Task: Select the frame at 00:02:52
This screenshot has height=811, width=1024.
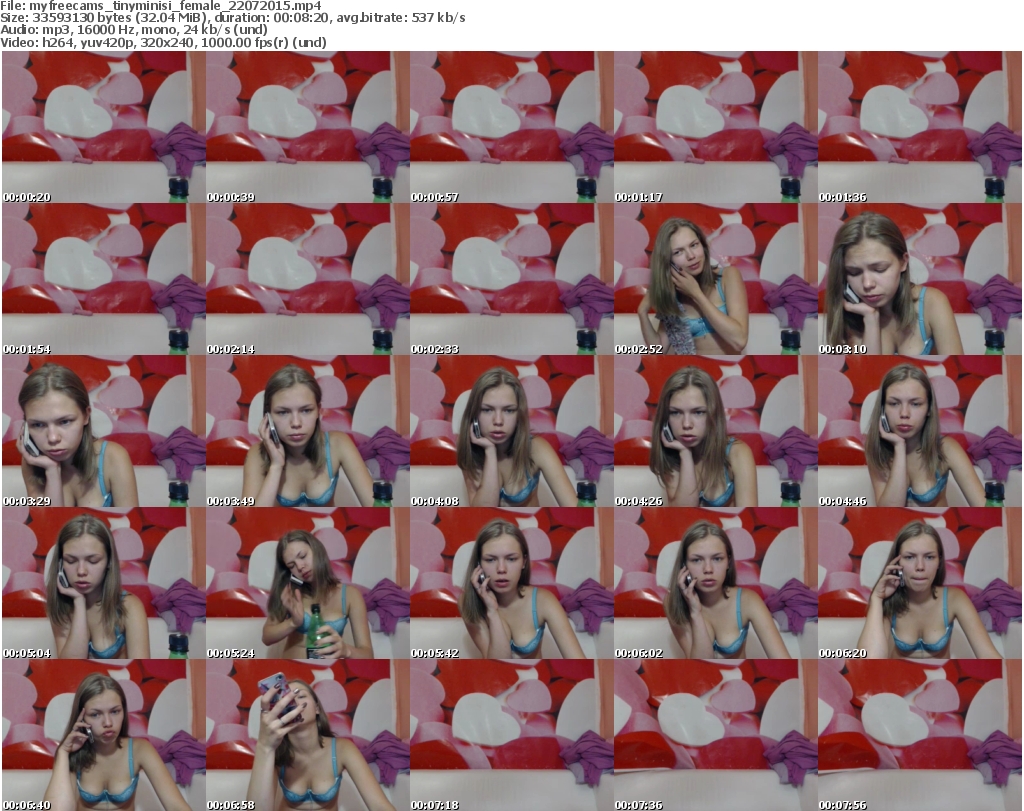Action: click(716, 279)
